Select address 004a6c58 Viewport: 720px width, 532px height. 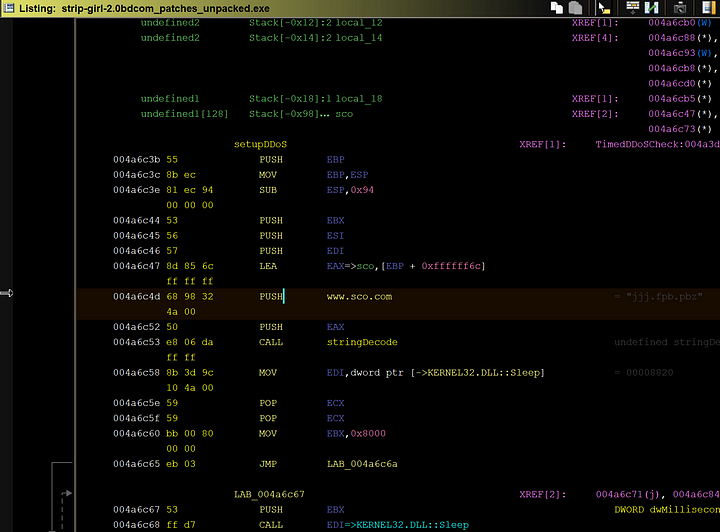pos(136,373)
